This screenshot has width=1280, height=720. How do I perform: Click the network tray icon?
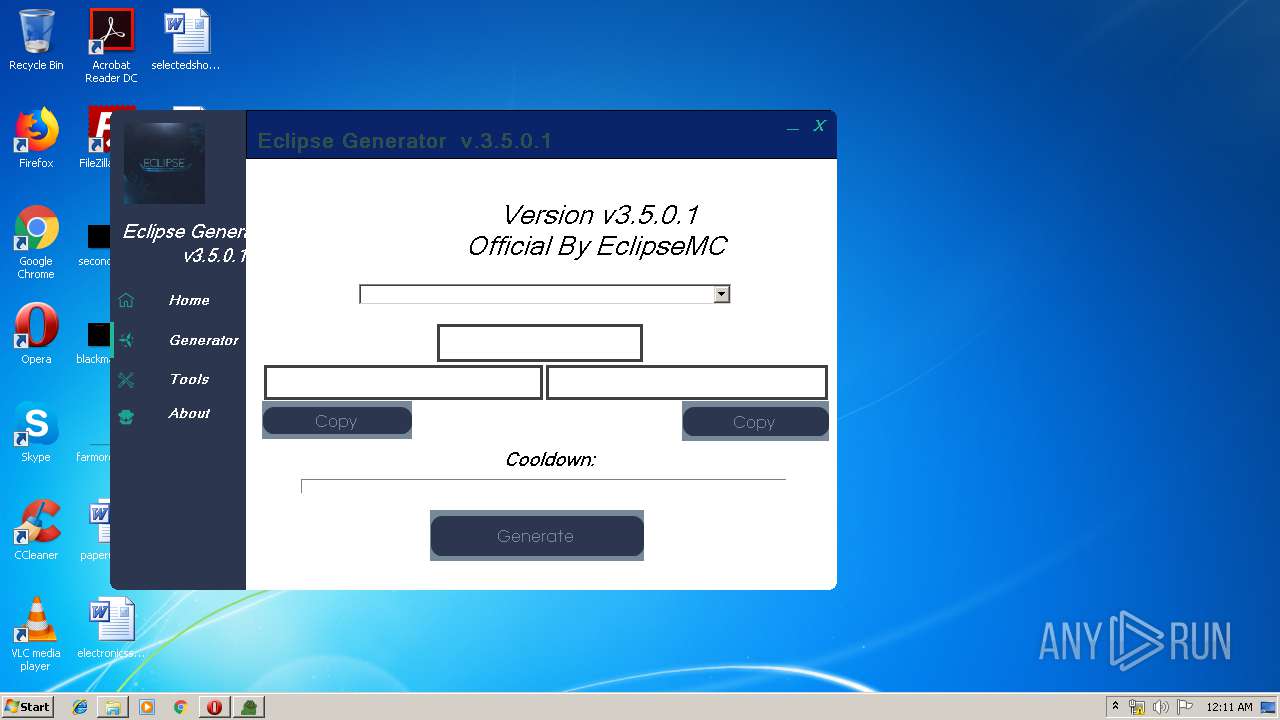pyautogui.click(x=1137, y=707)
